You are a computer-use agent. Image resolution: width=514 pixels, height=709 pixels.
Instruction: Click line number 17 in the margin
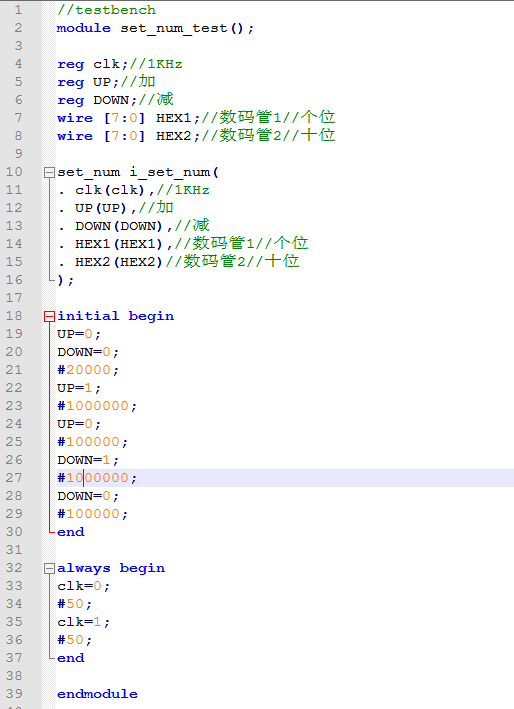tap(14, 298)
